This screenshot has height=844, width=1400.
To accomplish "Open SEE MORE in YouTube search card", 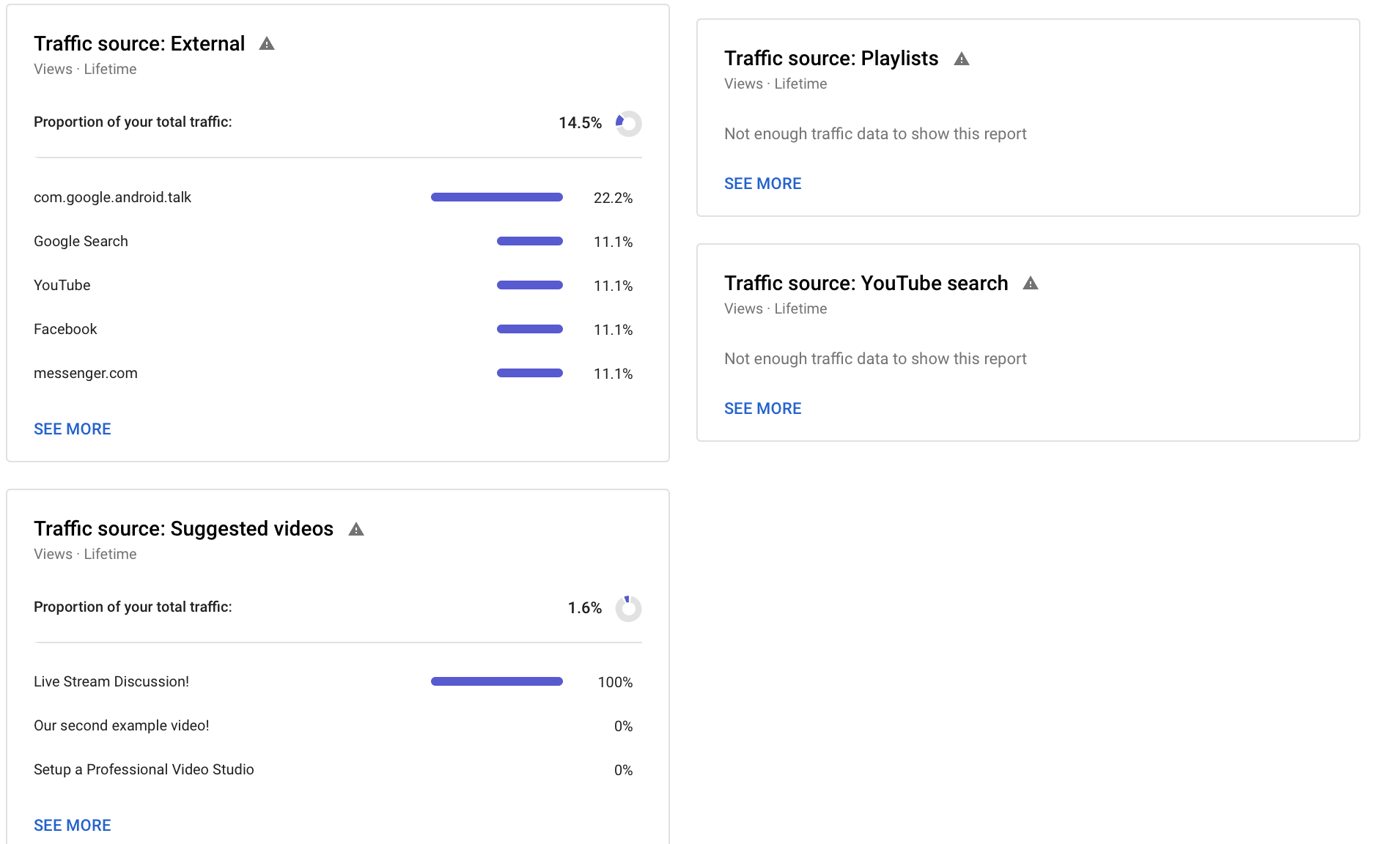I will pos(763,409).
